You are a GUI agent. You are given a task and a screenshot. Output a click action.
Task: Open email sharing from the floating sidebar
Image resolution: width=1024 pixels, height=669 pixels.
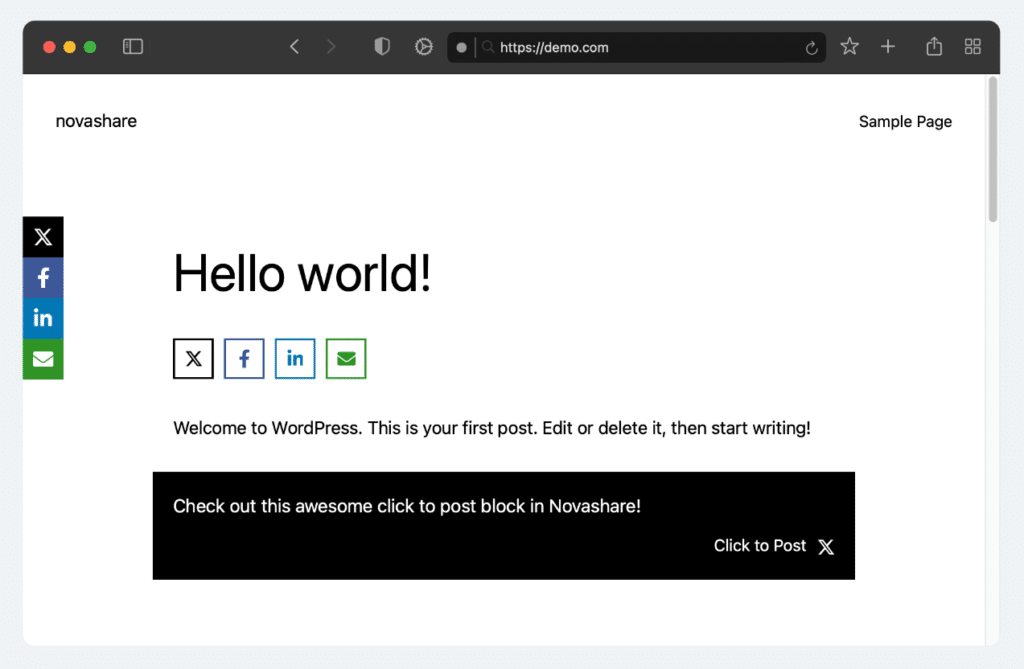point(42,359)
